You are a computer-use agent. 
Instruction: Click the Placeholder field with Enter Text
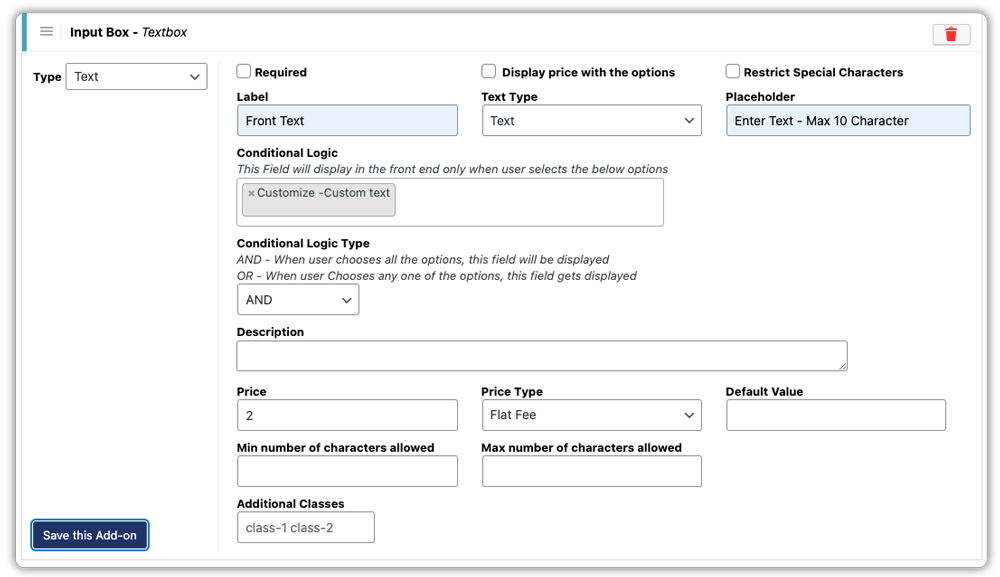848,120
